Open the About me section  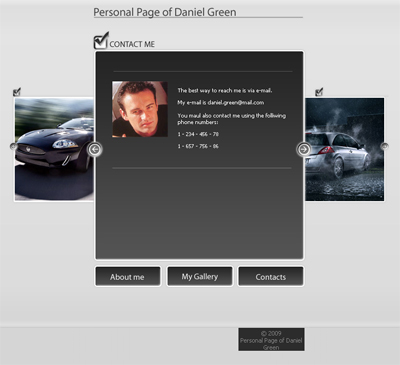coord(128,276)
